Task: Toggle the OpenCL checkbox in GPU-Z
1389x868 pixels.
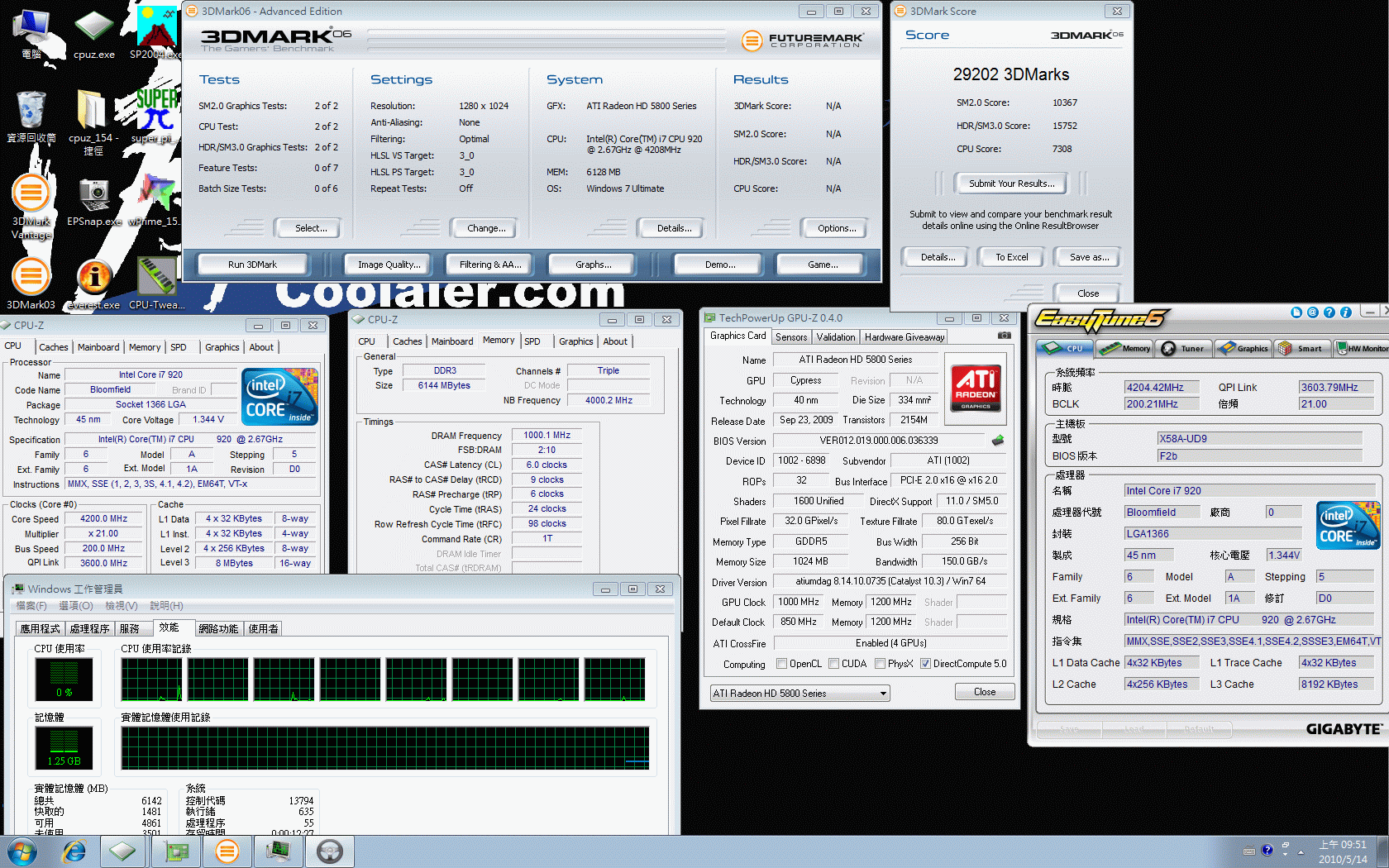Action: tap(781, 664)
